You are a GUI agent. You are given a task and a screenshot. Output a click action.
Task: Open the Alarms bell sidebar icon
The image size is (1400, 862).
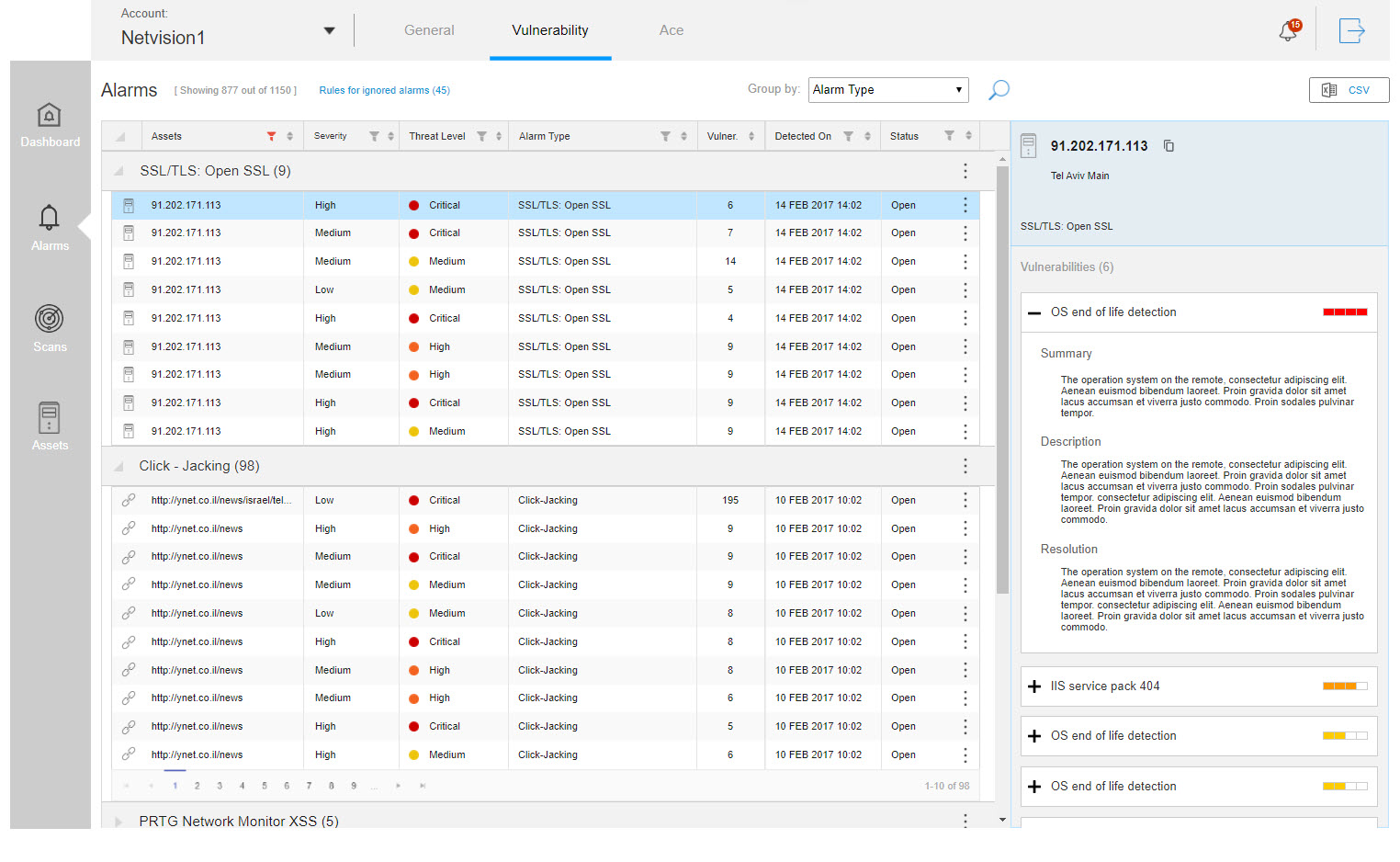49,218
